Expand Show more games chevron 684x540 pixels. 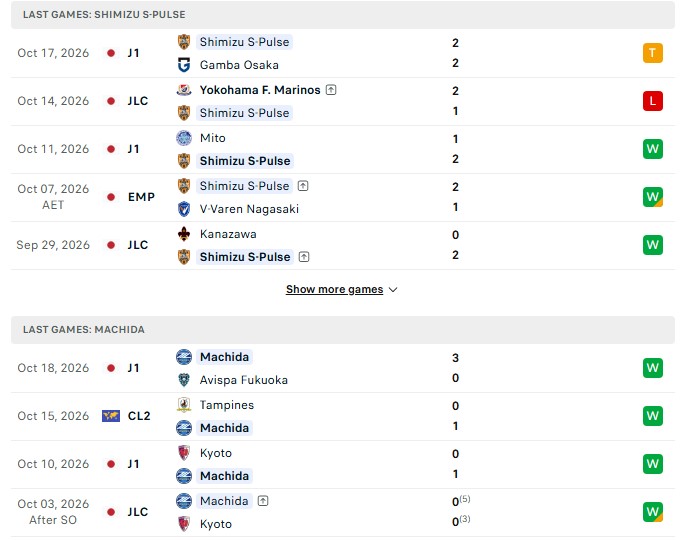(393, 290)
